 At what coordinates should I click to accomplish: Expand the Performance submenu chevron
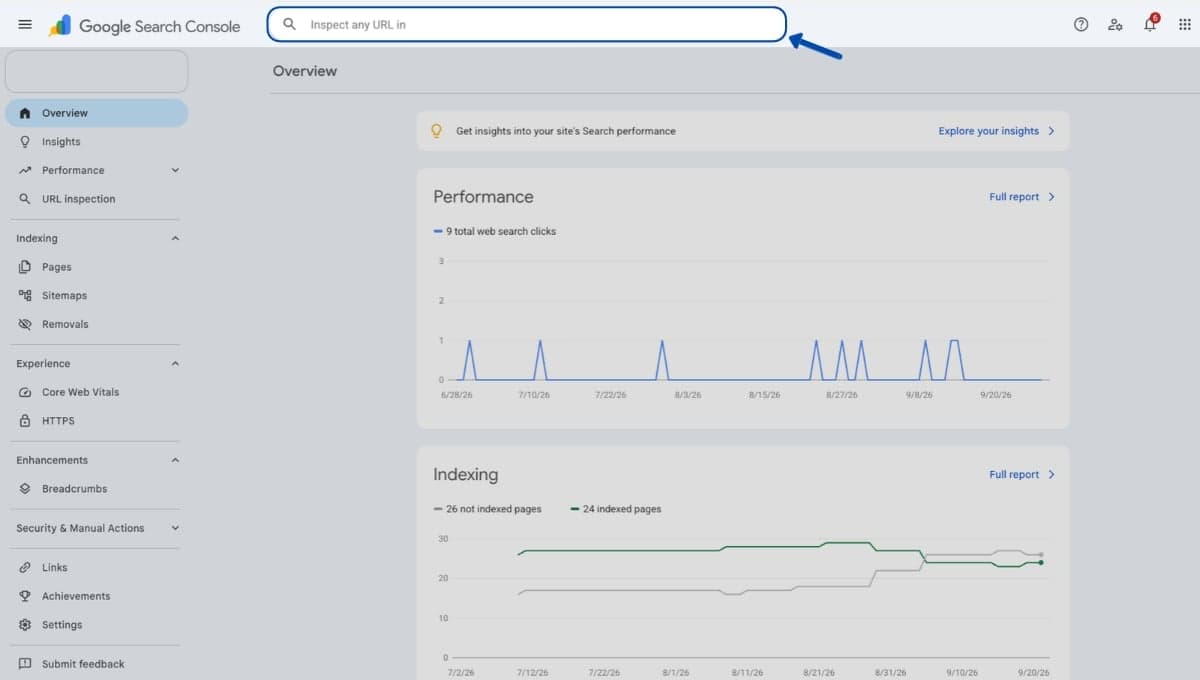pos(175,170)
